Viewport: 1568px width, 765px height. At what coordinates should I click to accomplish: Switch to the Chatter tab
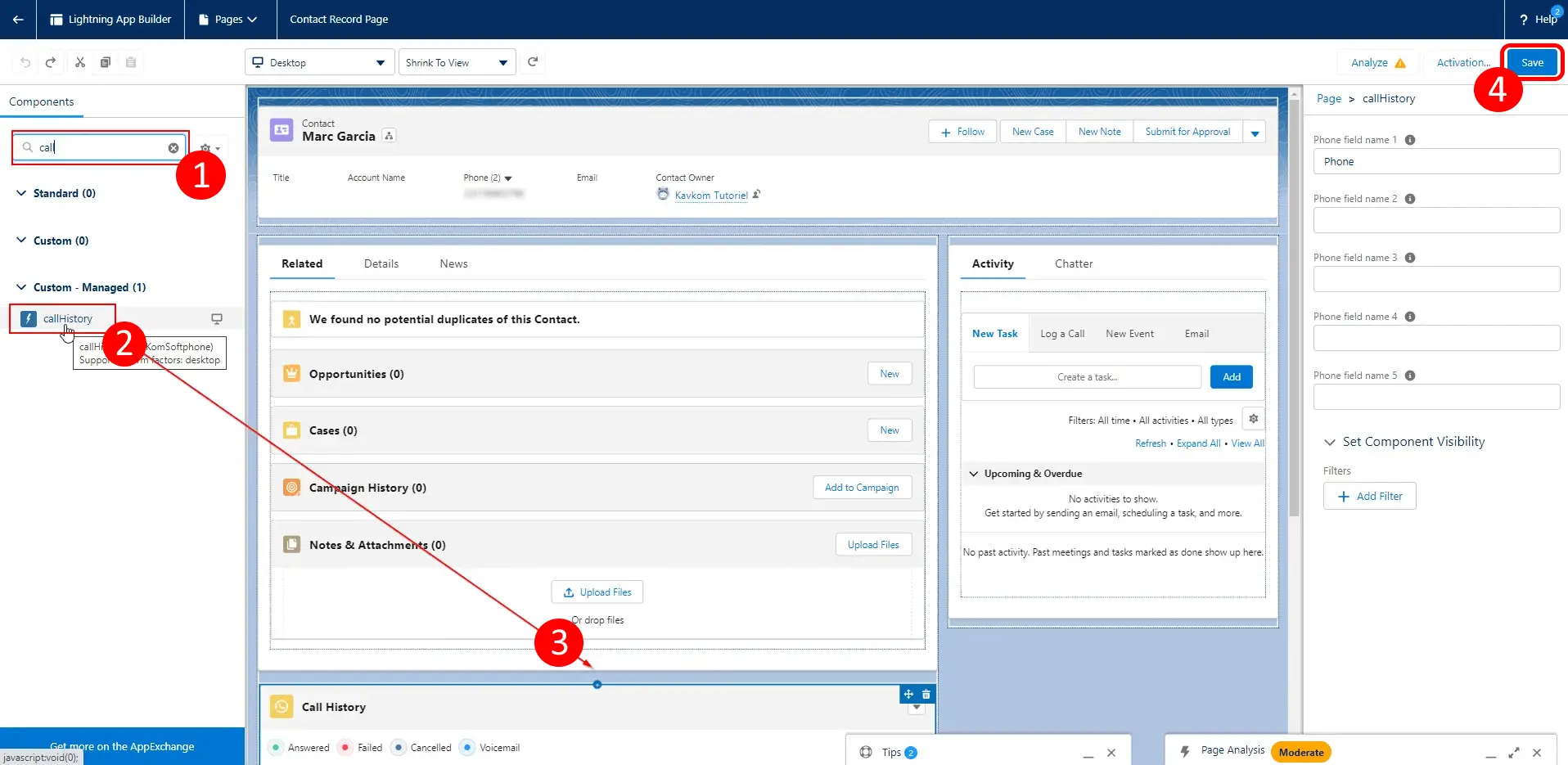pos(1073,263)
